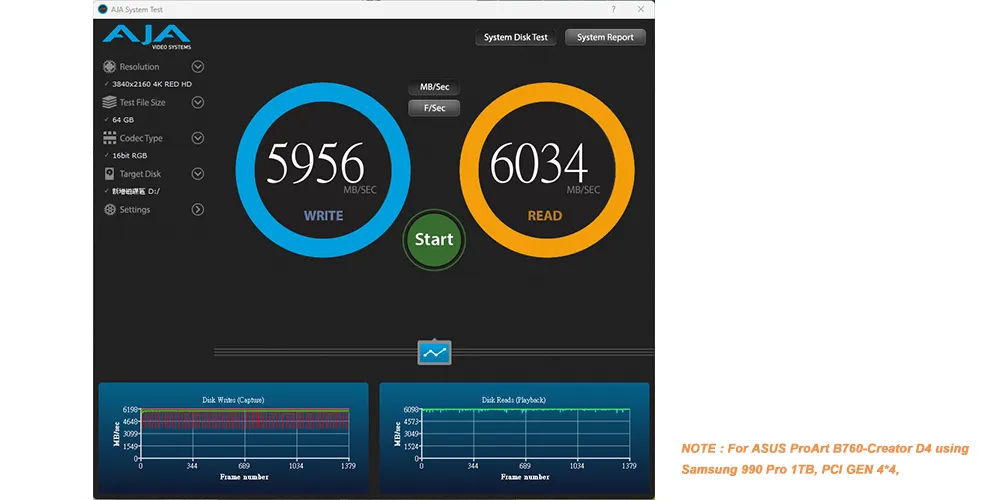Expand the Test File Size dropdown arrow

(x=198, y=102)
